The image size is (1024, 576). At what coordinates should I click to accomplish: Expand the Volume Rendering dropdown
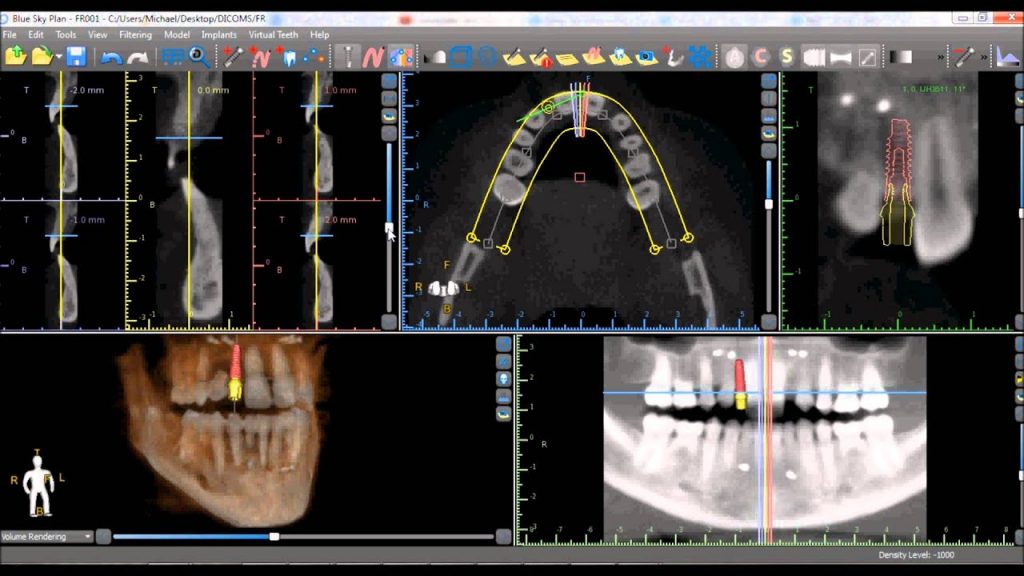pos(88,537)
